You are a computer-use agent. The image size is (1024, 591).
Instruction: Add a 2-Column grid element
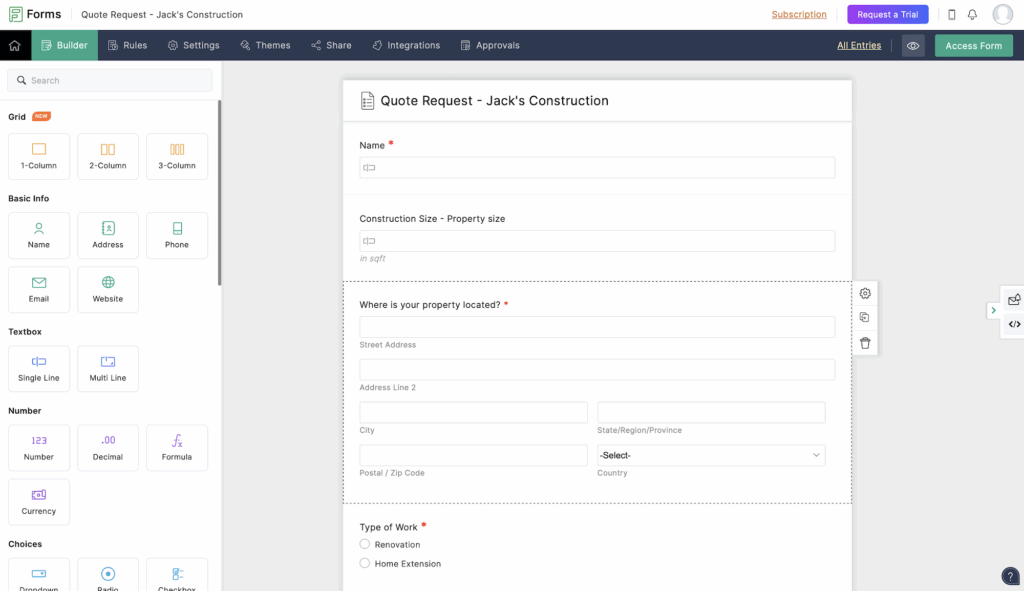(x=108, y=157)
